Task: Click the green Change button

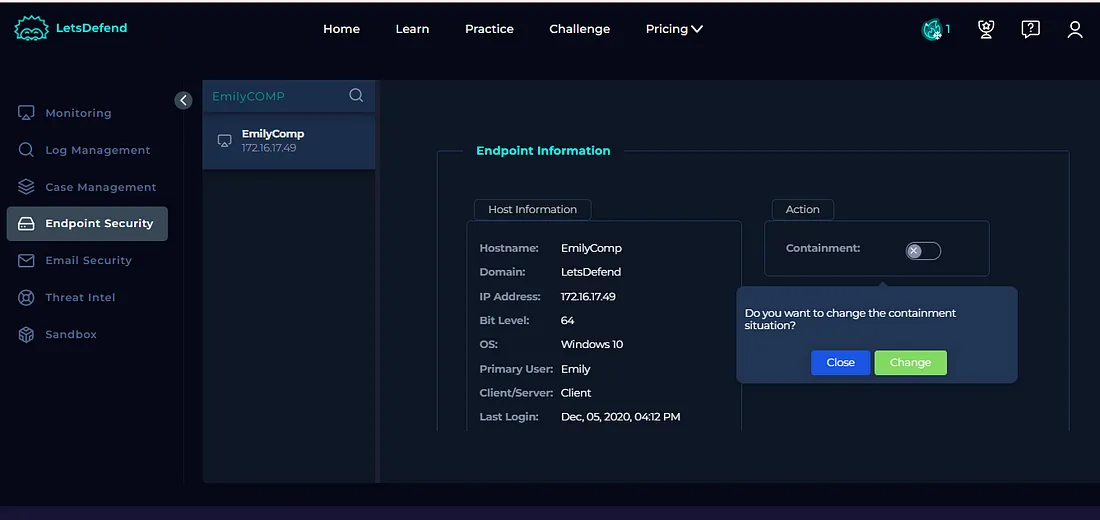Action: point(911,363)
